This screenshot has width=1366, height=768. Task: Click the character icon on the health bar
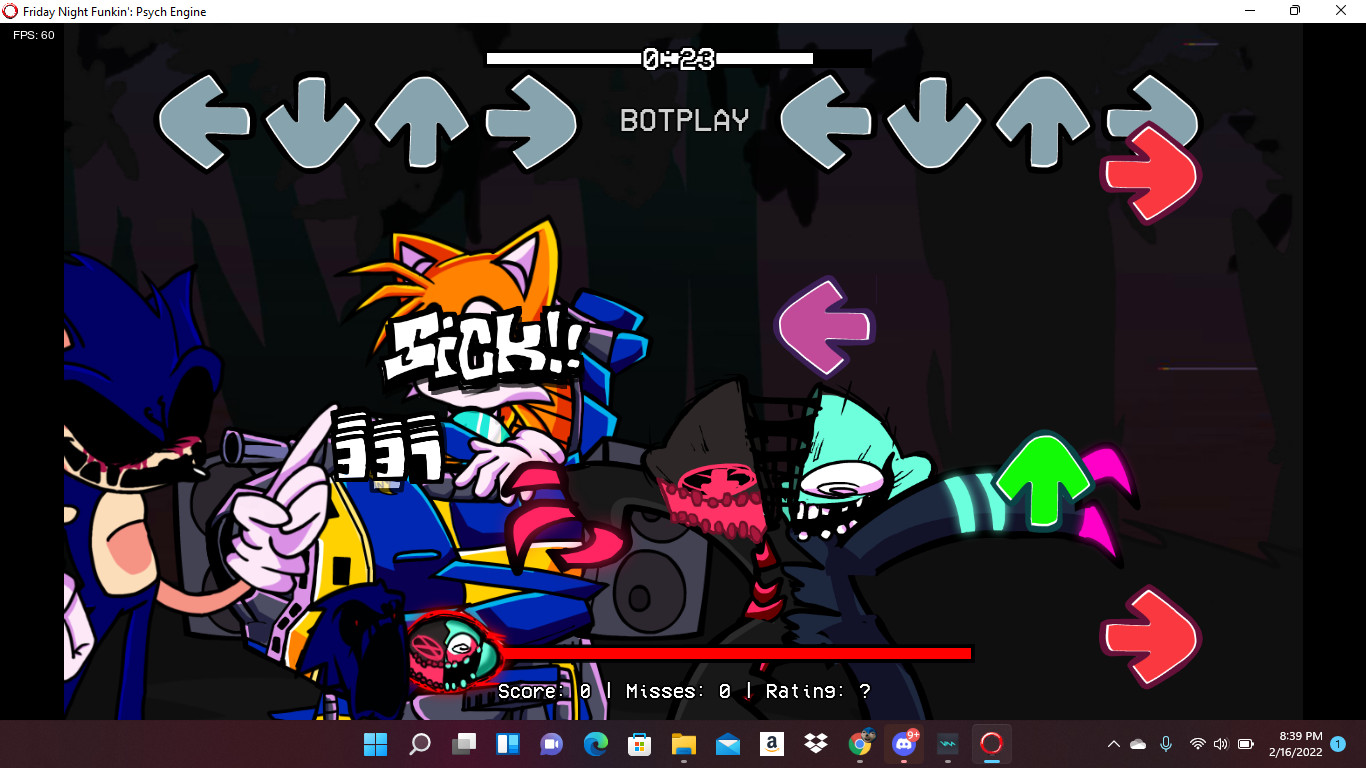click(455, 655)
